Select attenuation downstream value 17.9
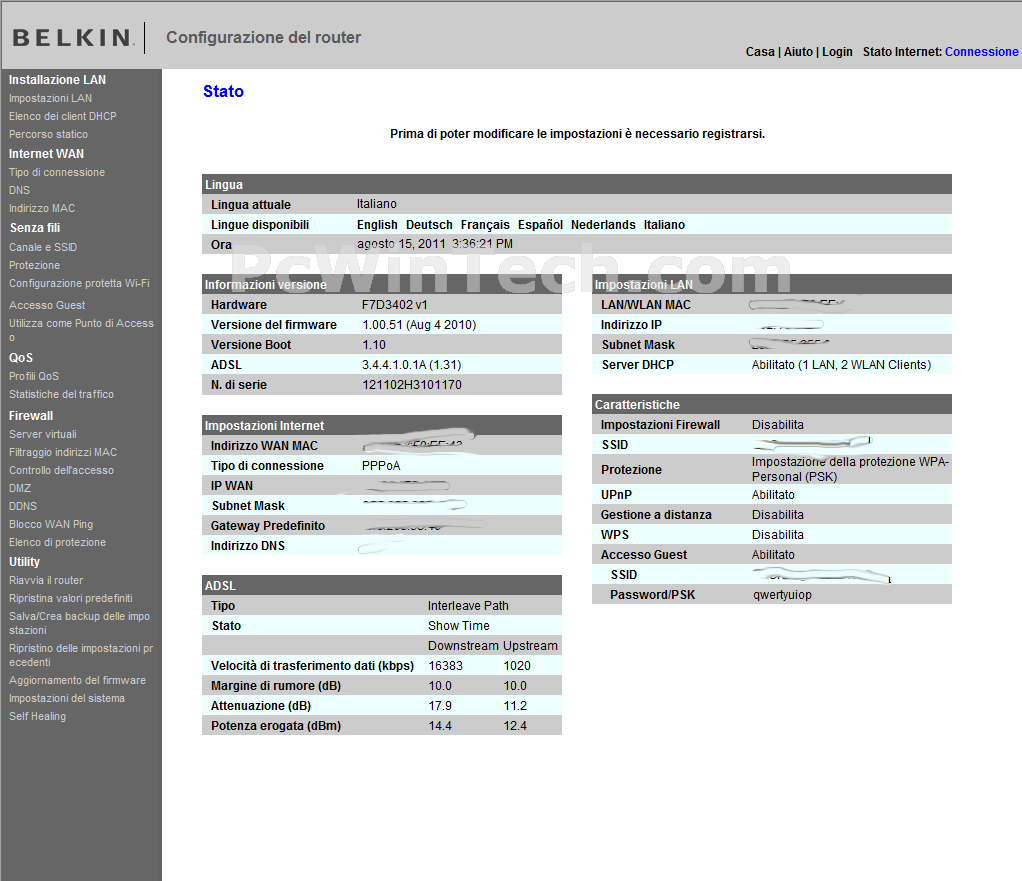This screenshot has height=881, width=1022. [x=440, y=706]
